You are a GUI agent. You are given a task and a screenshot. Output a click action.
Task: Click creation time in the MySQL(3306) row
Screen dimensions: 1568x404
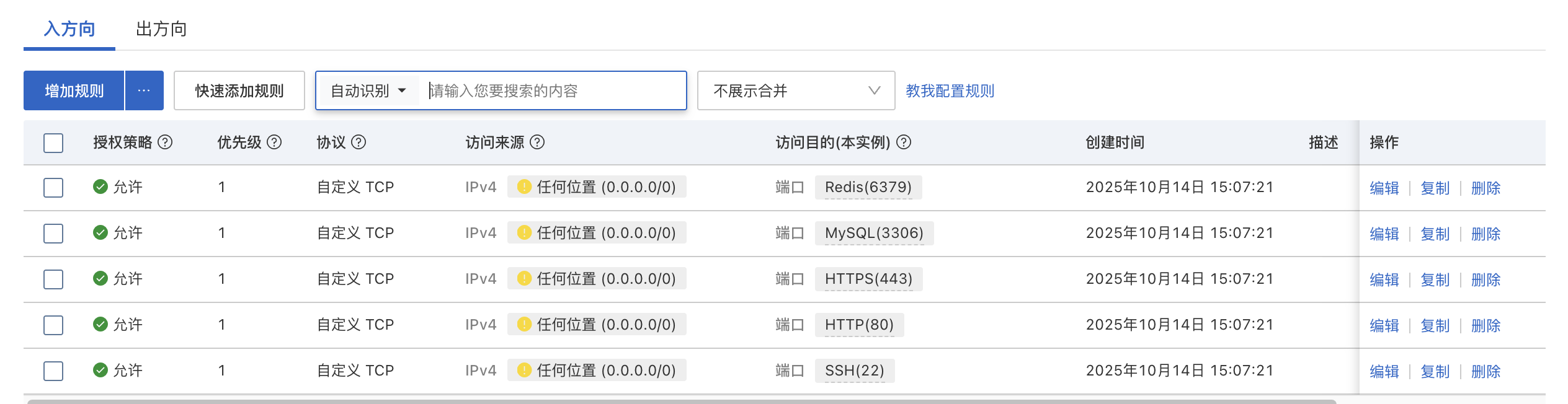(1180, 232)
